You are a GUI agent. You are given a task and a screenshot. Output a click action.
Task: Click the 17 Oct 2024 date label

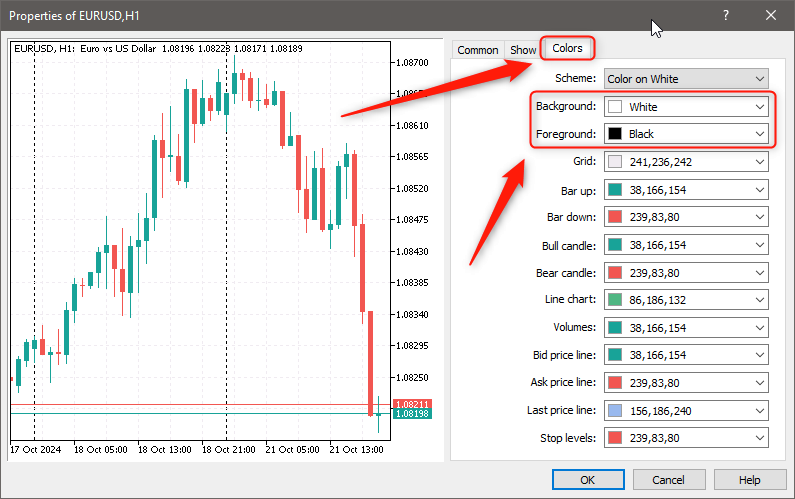click(x=35, y=450)
